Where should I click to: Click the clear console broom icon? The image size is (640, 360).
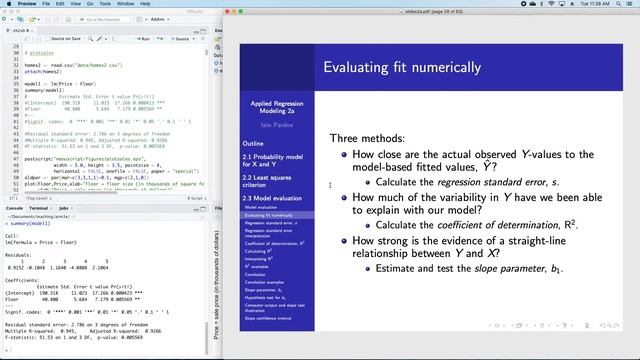tap(202, 217)
